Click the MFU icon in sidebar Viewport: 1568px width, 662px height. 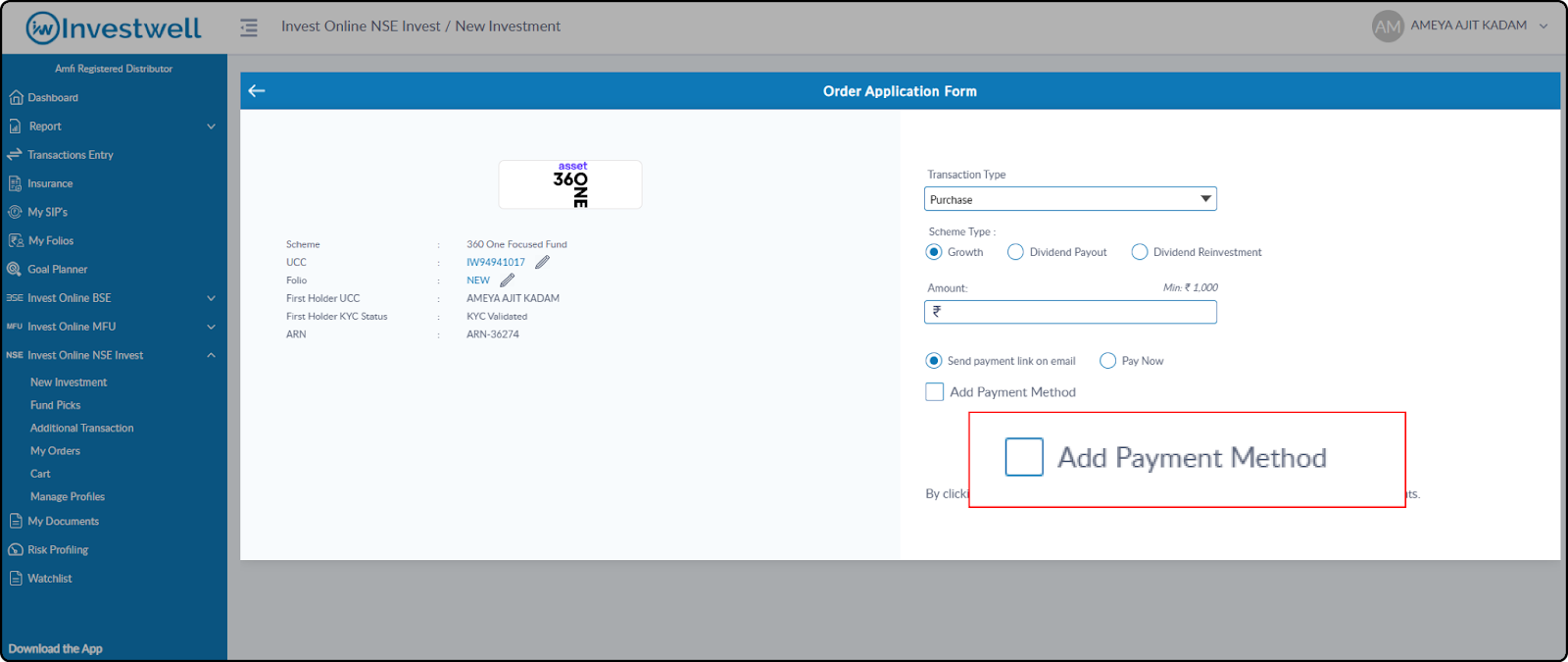click(15, 327)
